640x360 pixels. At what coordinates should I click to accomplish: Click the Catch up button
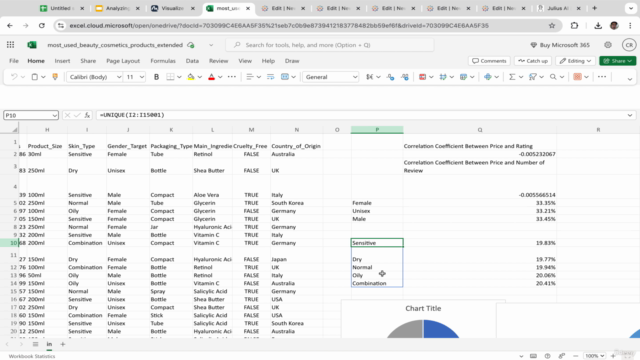point(533,61)
